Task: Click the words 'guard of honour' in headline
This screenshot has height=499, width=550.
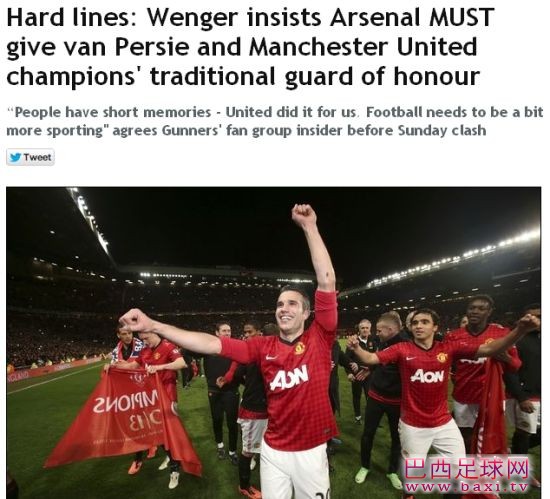Action: click(x=382, y=76)
